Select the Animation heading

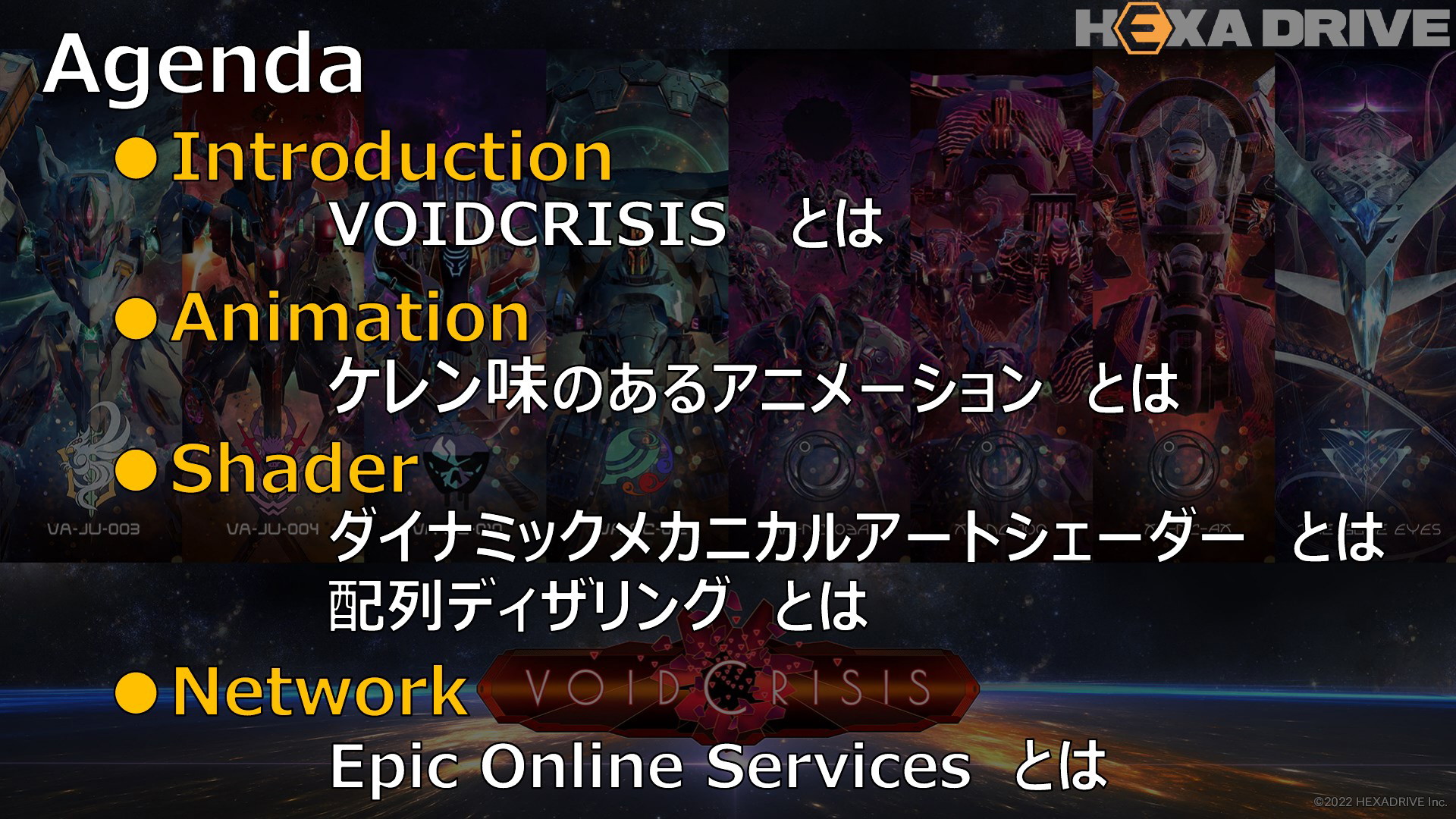pyautogui.click(x=350, y=317)
